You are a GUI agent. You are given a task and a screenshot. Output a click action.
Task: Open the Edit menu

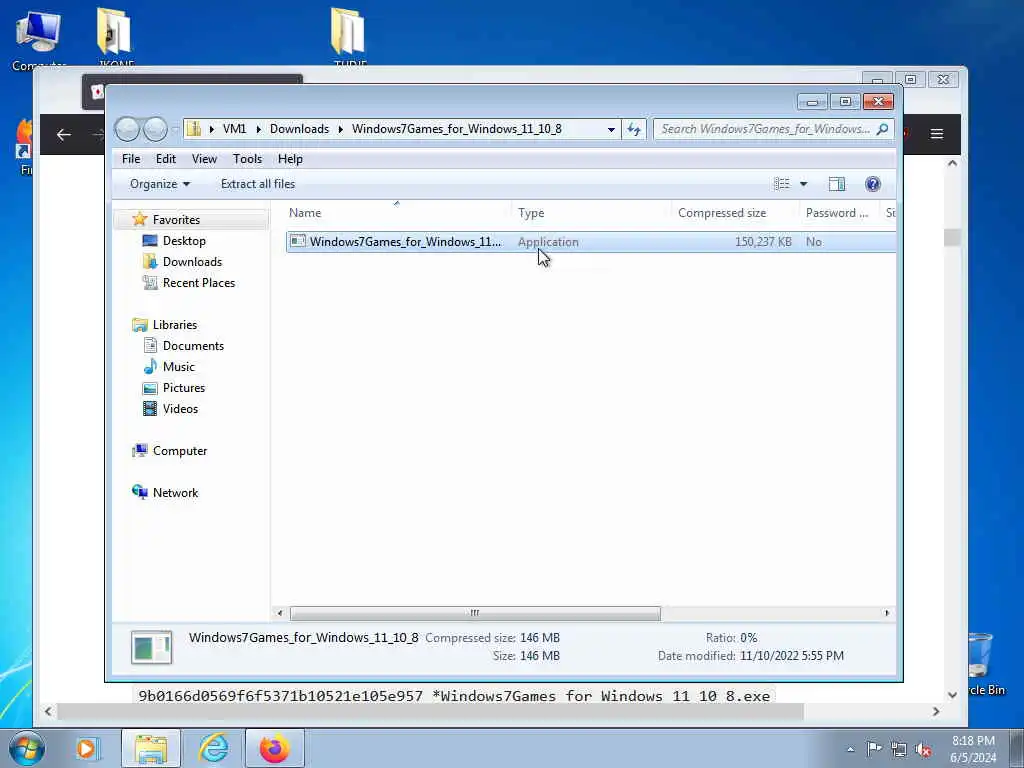(x=165, y=159)
